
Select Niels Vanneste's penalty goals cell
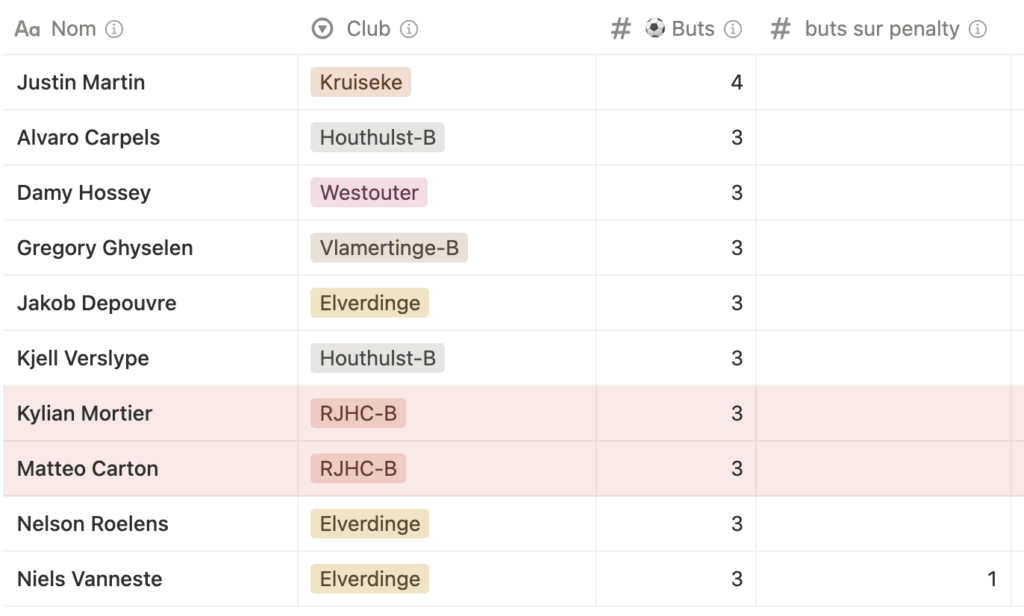pyautogui.click(x=884, y=579)
